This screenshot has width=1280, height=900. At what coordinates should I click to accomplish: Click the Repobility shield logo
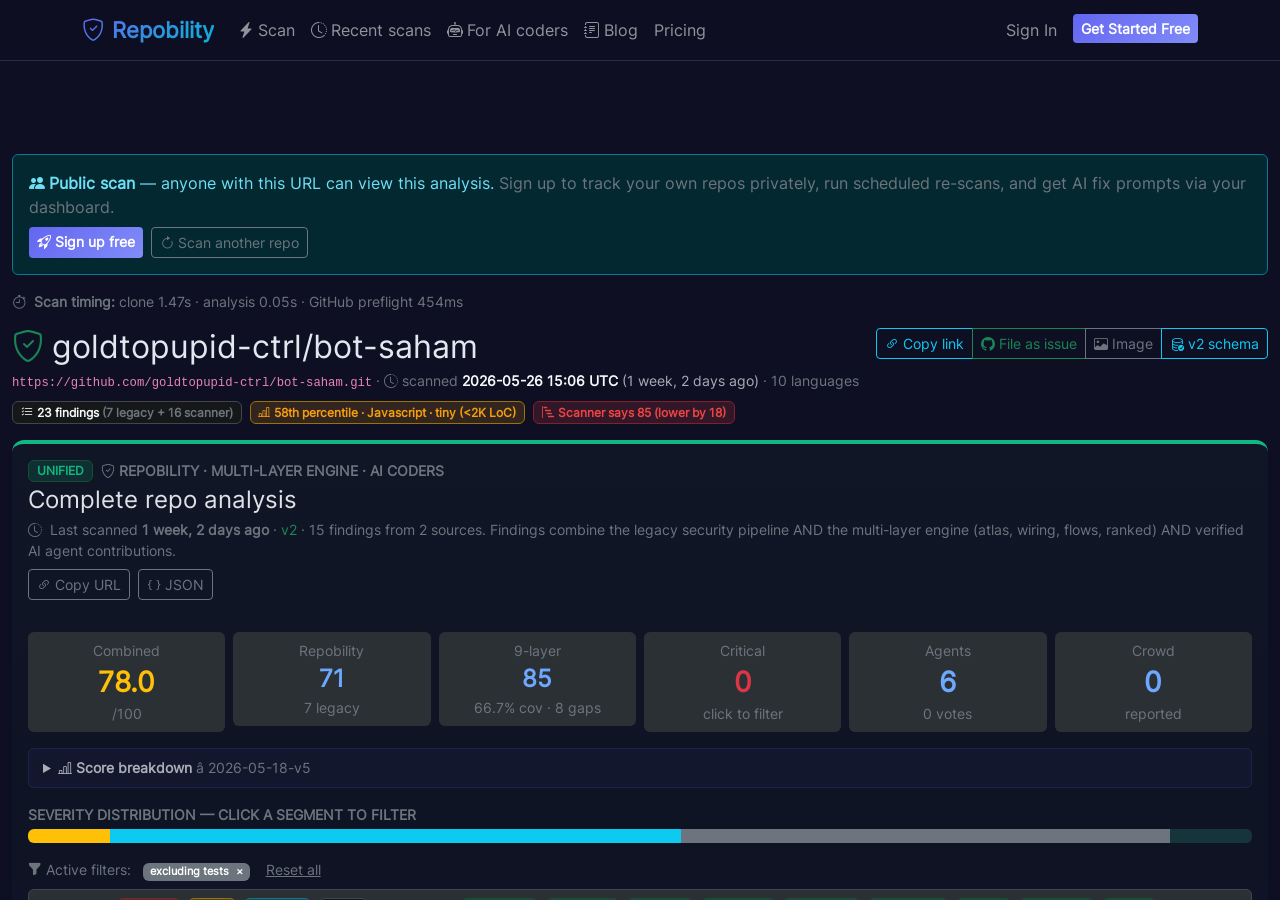93,30
